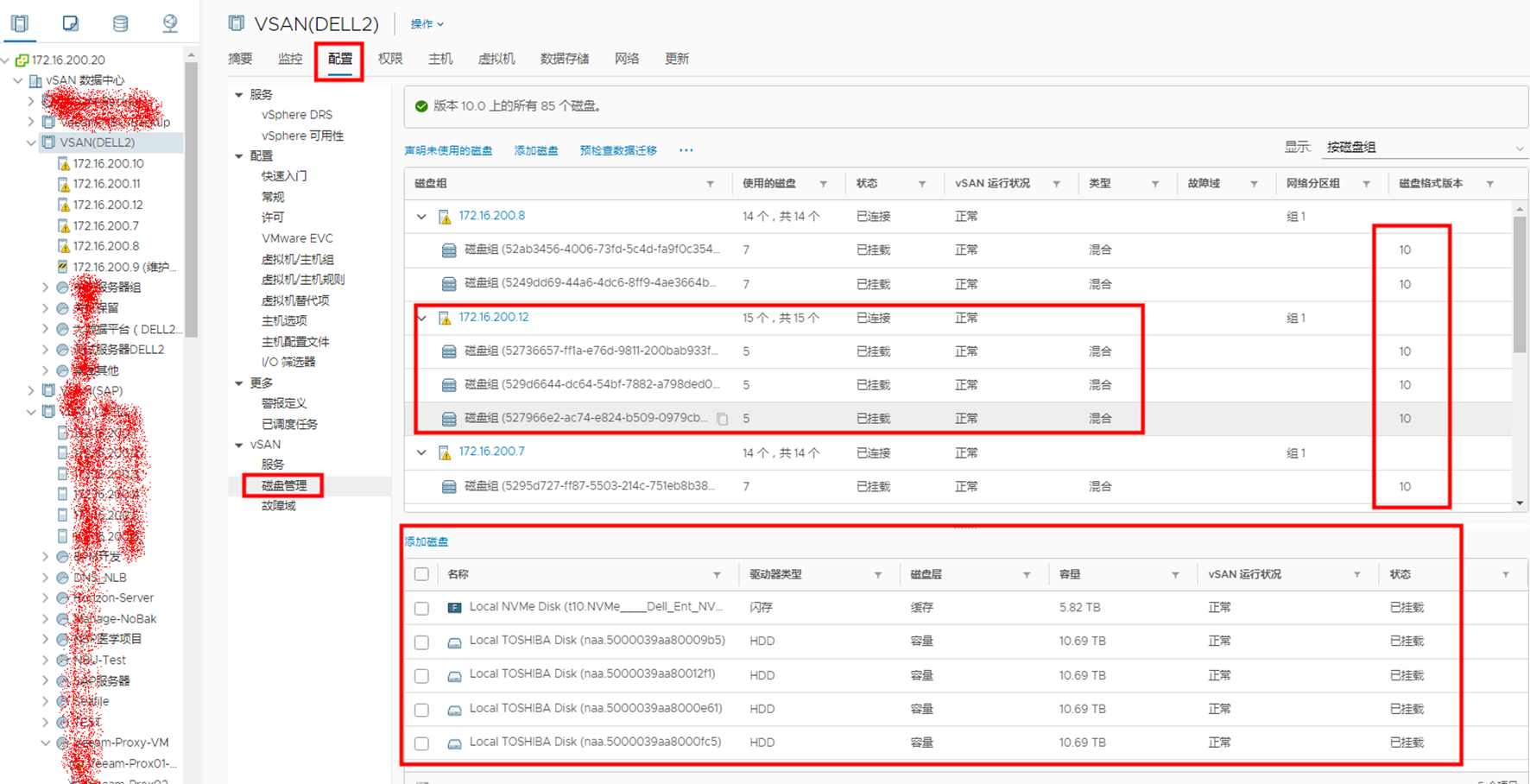Select host 172.16.200.10 in inventory tree
The width and height of the screenshot is (1530, 784).
(108, 163)
